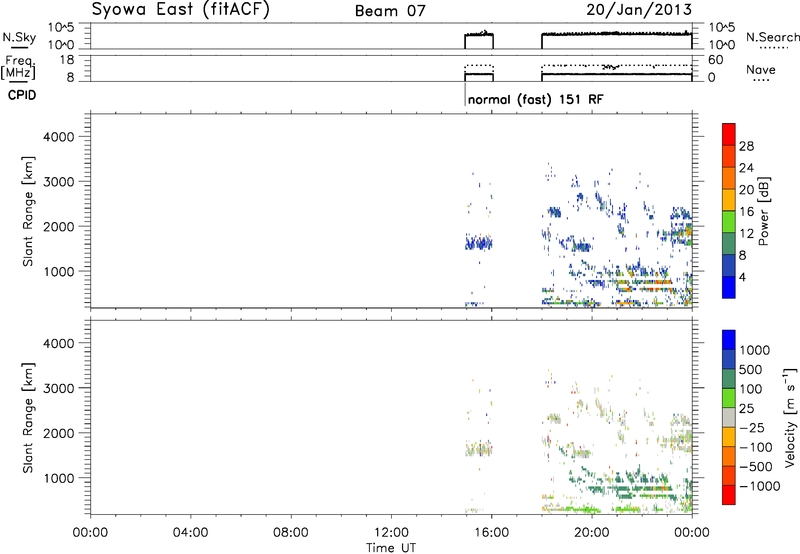This screenshot has height=554, width=800.
Task: Click the '-1000' value on Velocity colorbar
Action: (760, 486)
